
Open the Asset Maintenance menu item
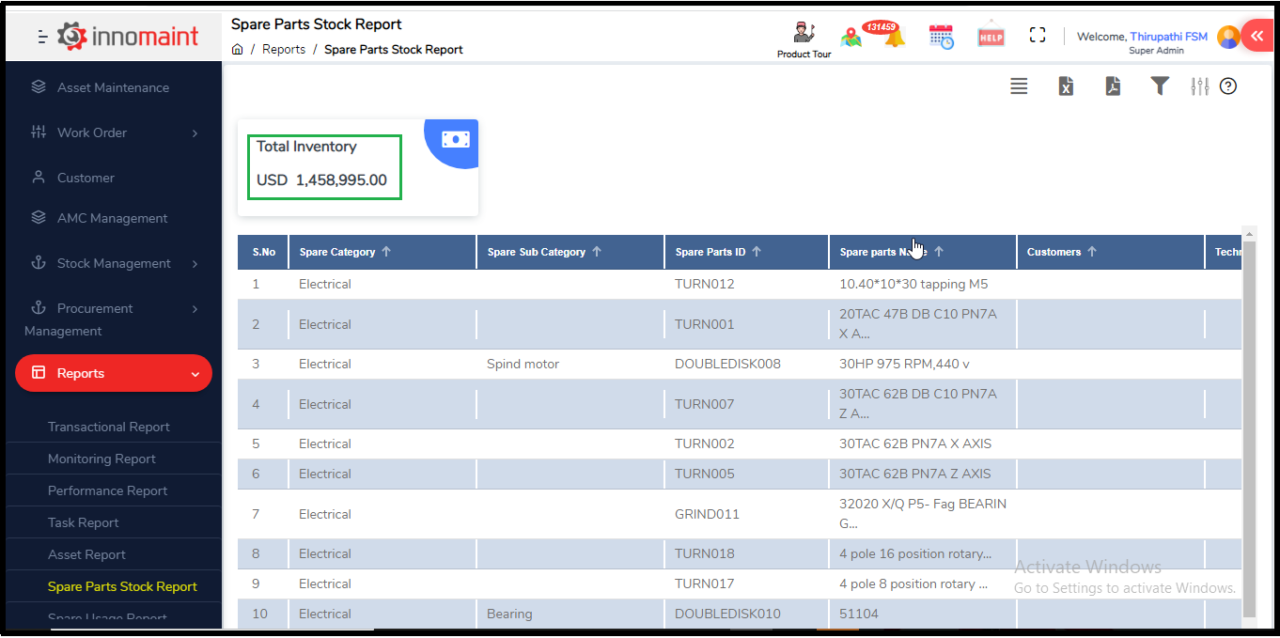click(x=113, y=87)
